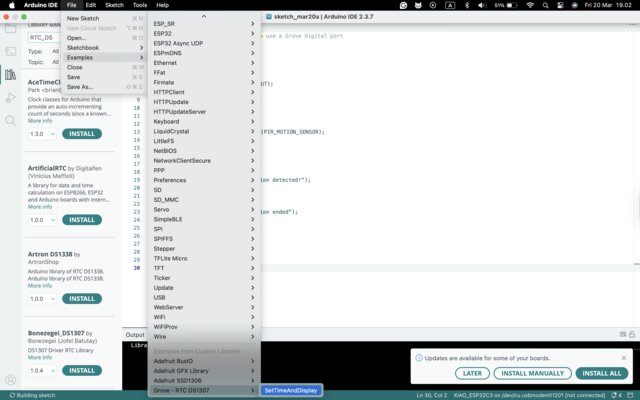This screenshot has height=400, width=640.
Task: Install the Bonezegei_DS1307 library
Action: tap(82, 371)
